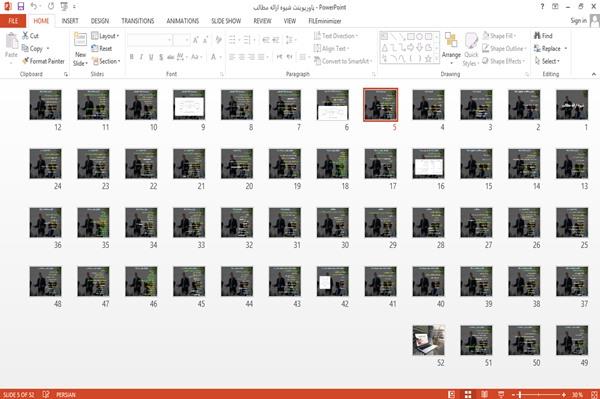Select slide thumbnail 52
This screenshot has height=399, width=600.
(x=429, y=340)
